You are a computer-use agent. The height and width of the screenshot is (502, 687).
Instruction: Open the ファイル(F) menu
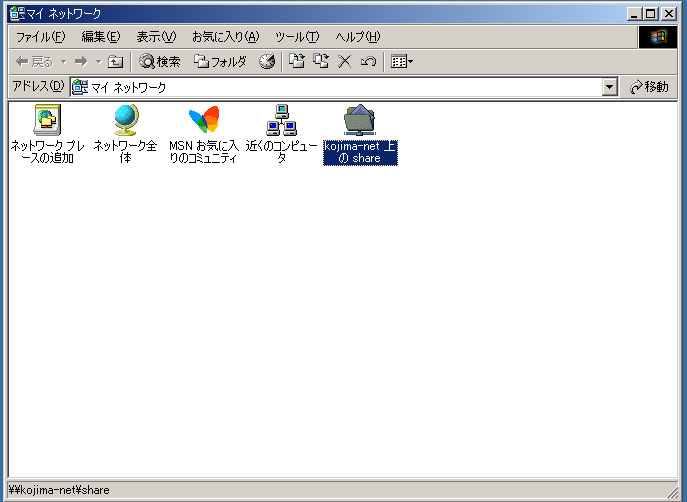click(40, 37)
